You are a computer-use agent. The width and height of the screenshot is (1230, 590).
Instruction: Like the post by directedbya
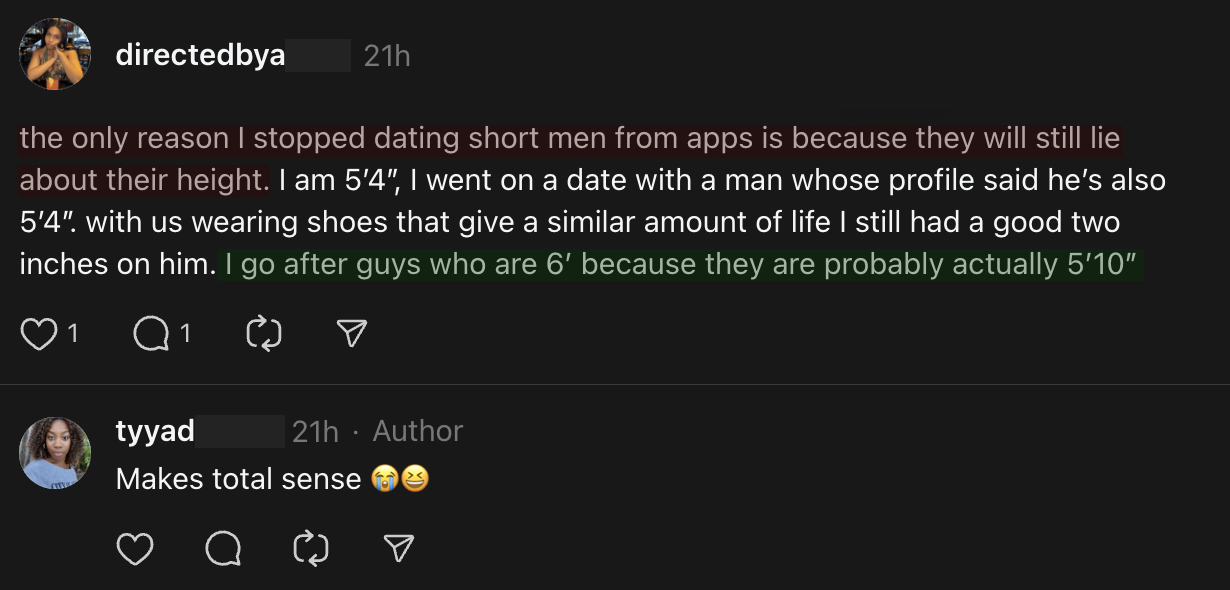tap(38, 334)
